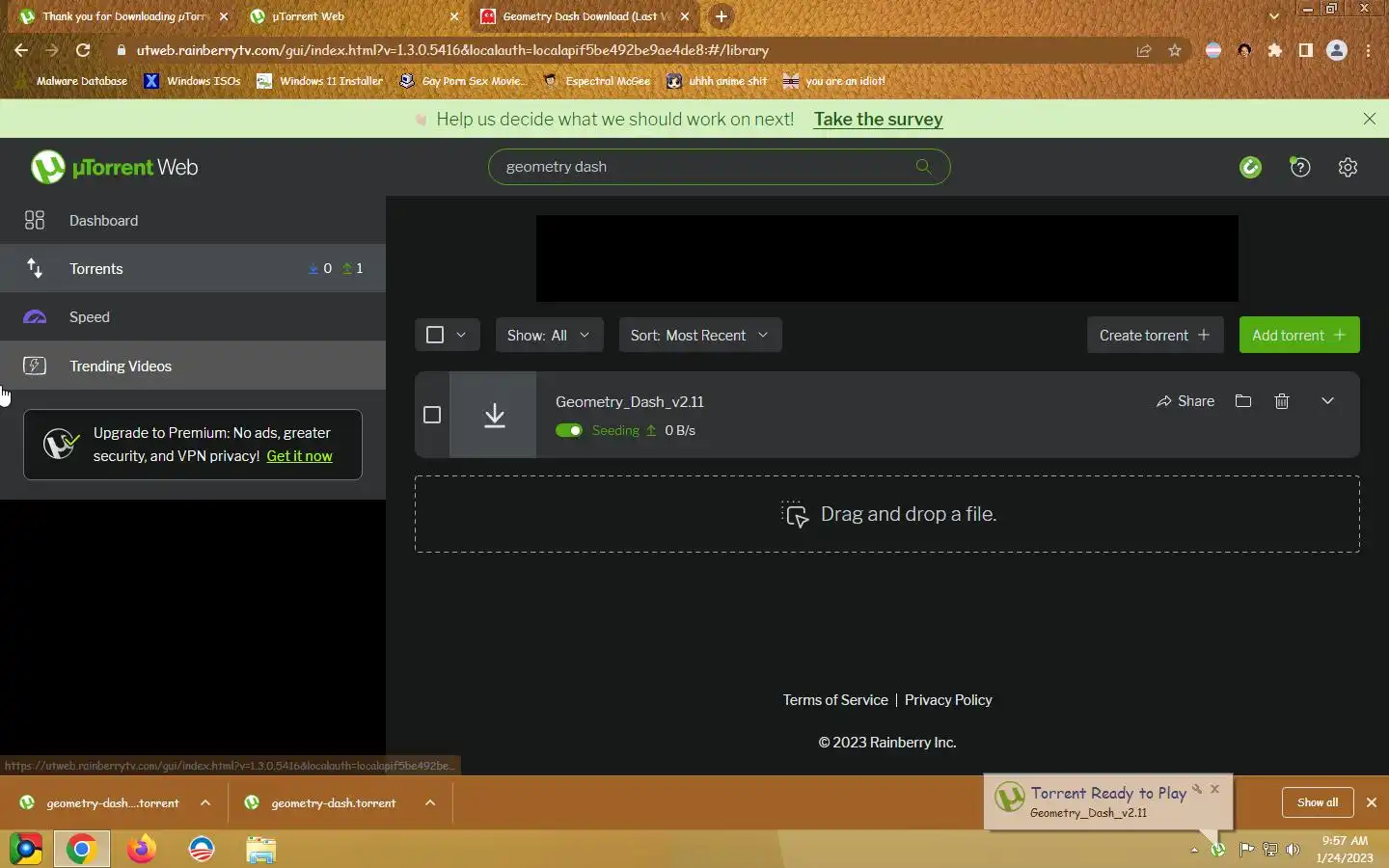Screen dimensions: 1389x868
Task: Open the settings gear icon
Action: pyautogui.click(x=1348, y=168)
